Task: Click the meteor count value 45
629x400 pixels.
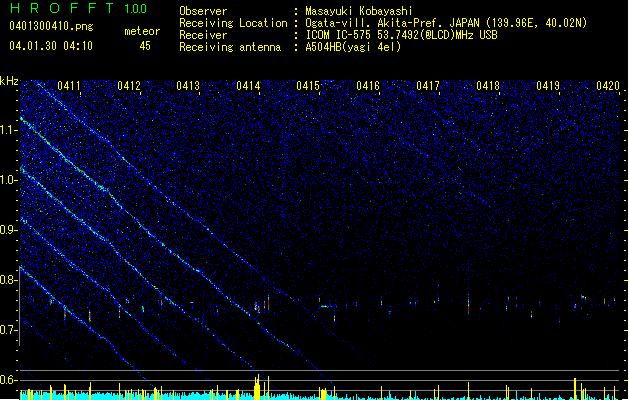Action: coord(145,46)
